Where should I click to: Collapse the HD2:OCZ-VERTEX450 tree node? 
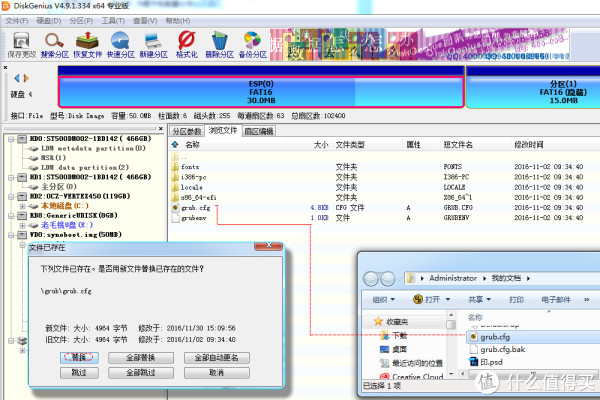tap(11, 196)
